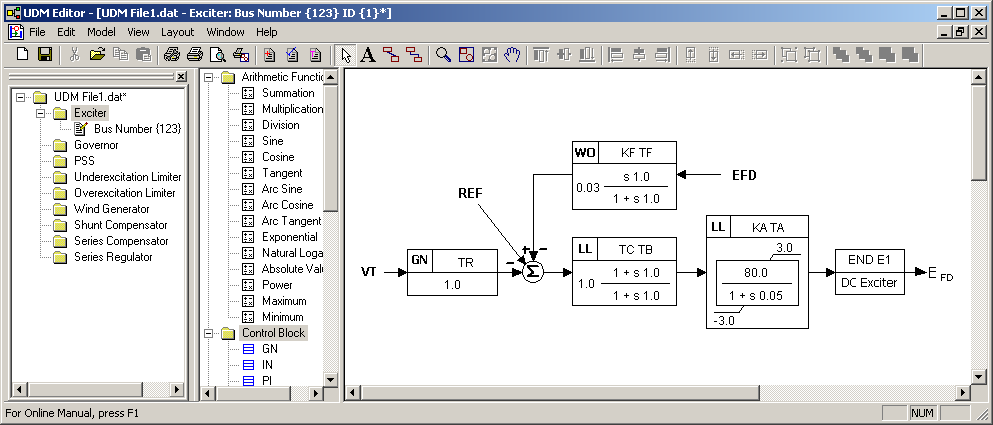Image resolution: width=993 pixels, height=425 pixels.
Task: Click the GN control block icon
Action: [248, 349]
